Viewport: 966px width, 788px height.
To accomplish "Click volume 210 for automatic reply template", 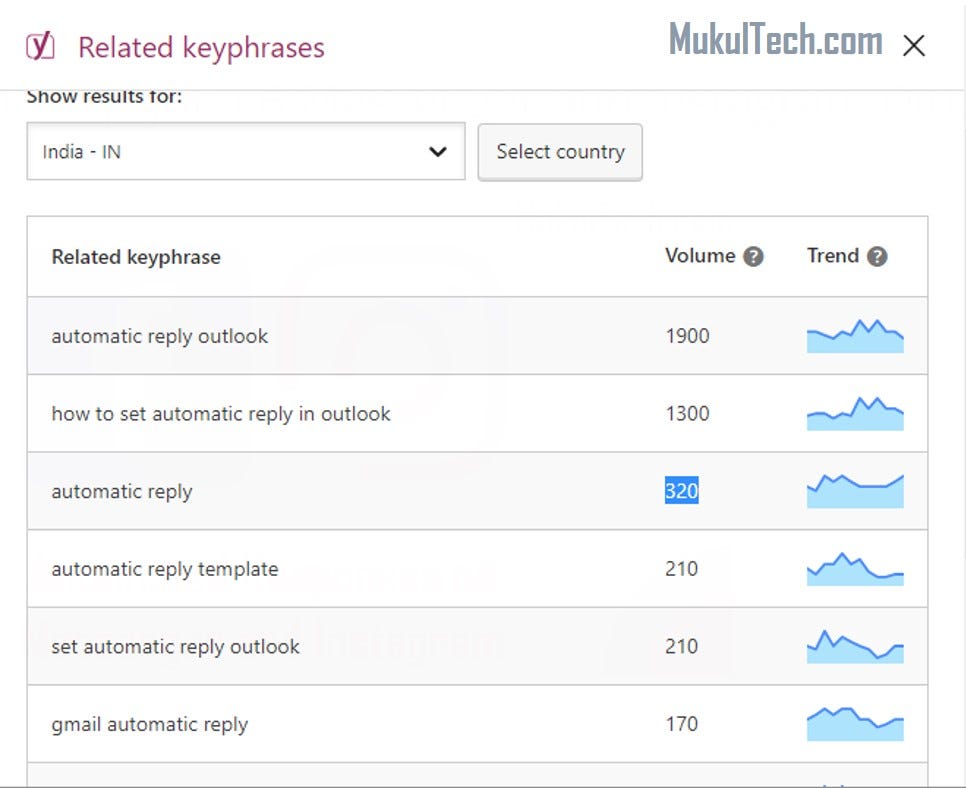I will coord(681,569).
